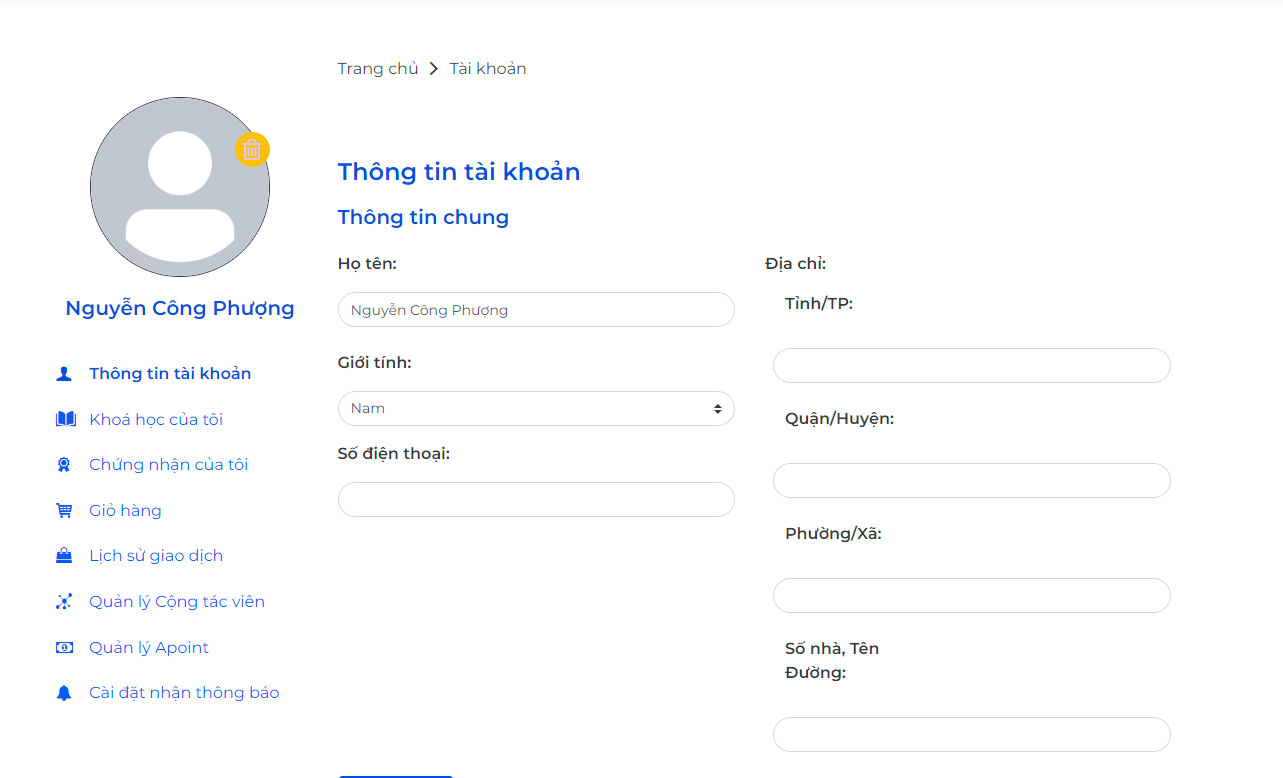Click the Quận/Huyện input field

(x=972, y=481)
